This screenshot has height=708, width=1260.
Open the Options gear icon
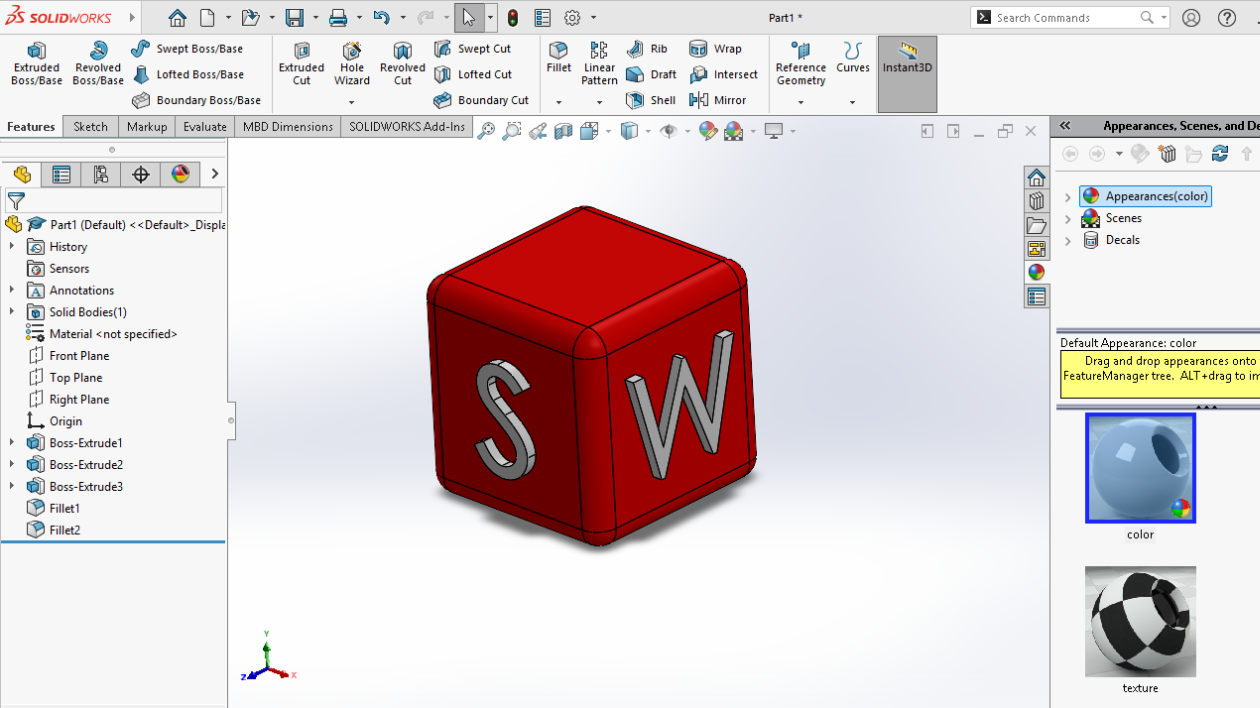coord(573,18)
